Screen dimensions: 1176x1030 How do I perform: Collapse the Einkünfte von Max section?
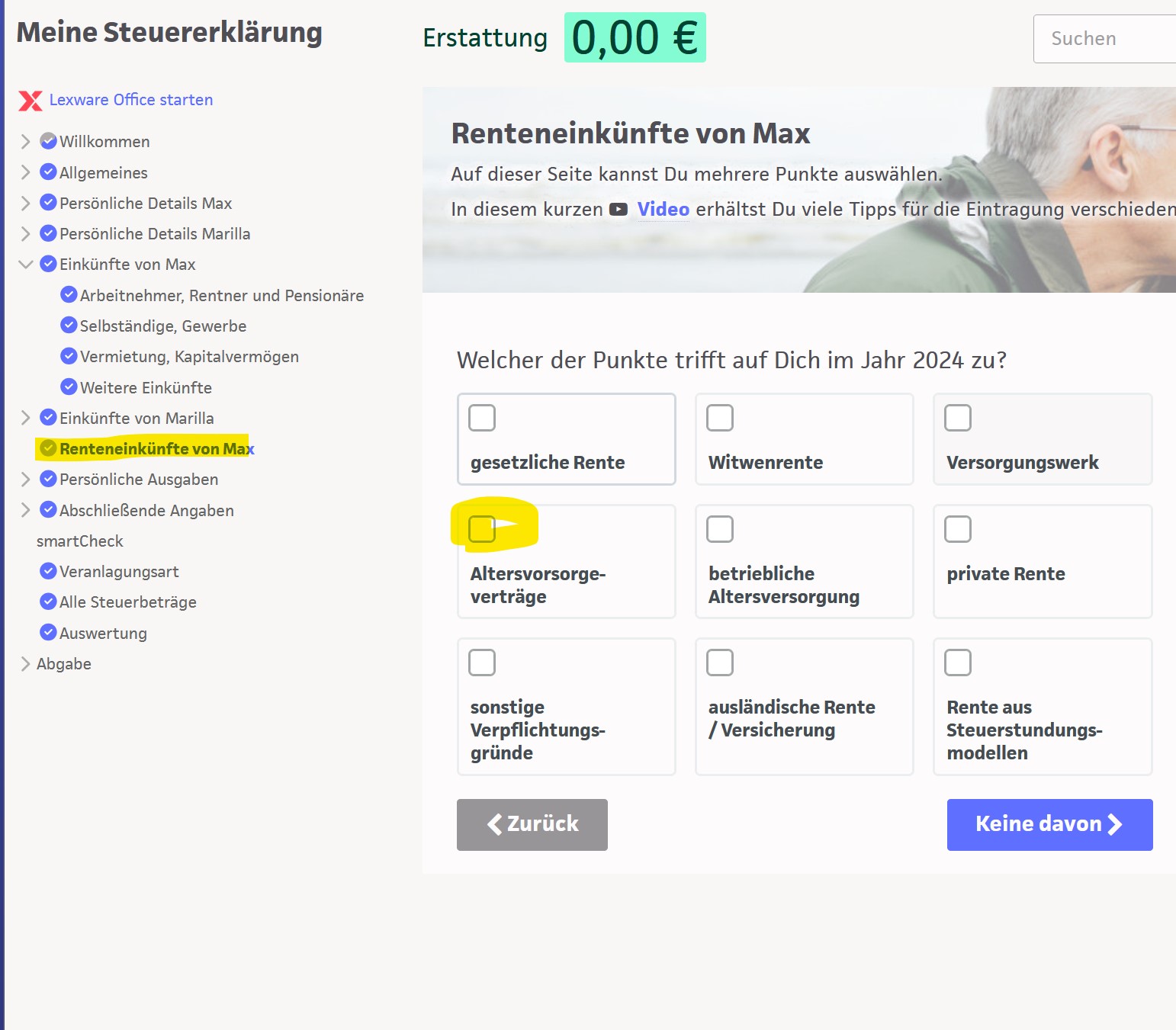coord(25,265)
